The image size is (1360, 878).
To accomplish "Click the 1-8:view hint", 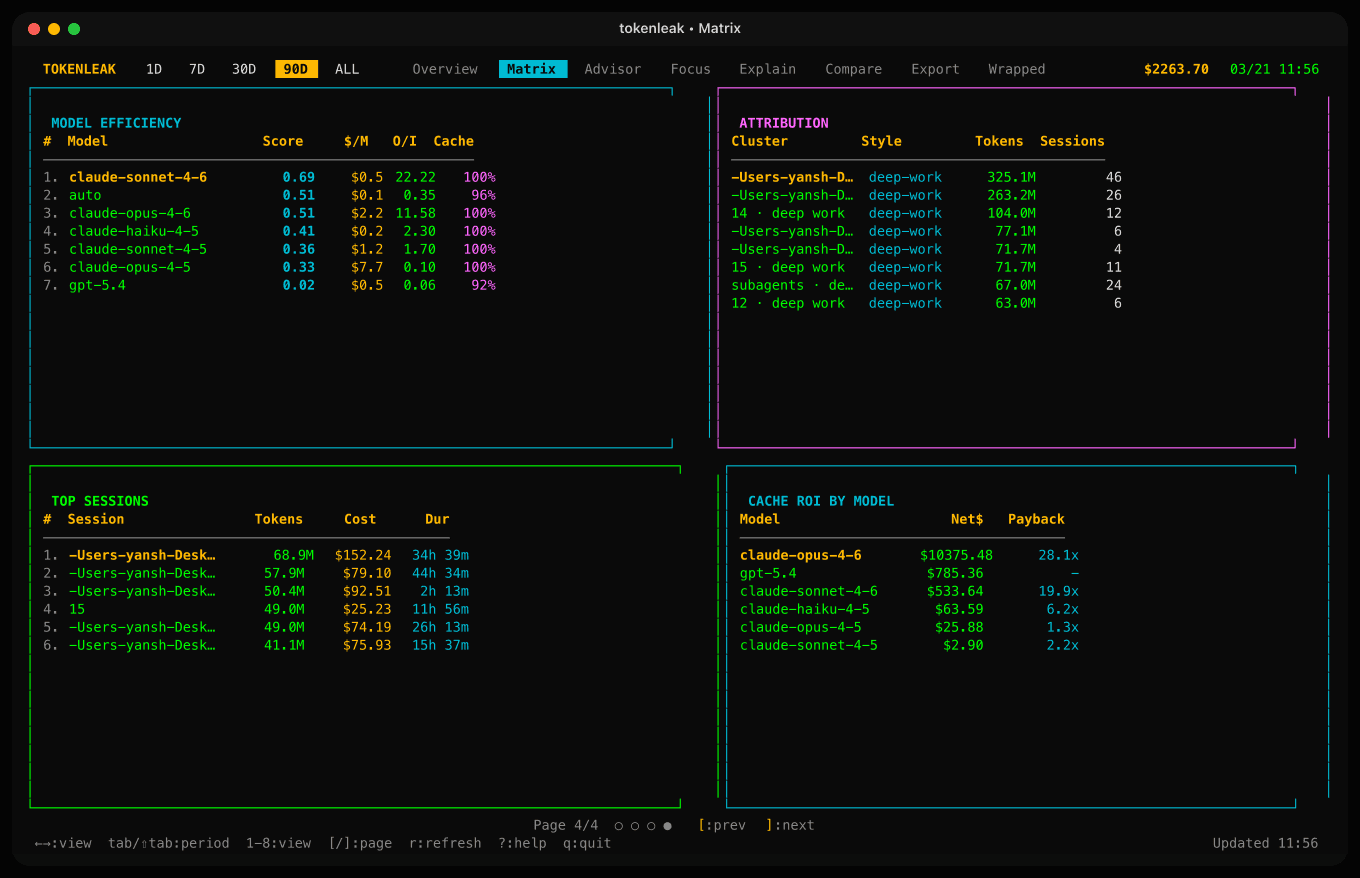I will pyautogui.click(x=279, y=843).
